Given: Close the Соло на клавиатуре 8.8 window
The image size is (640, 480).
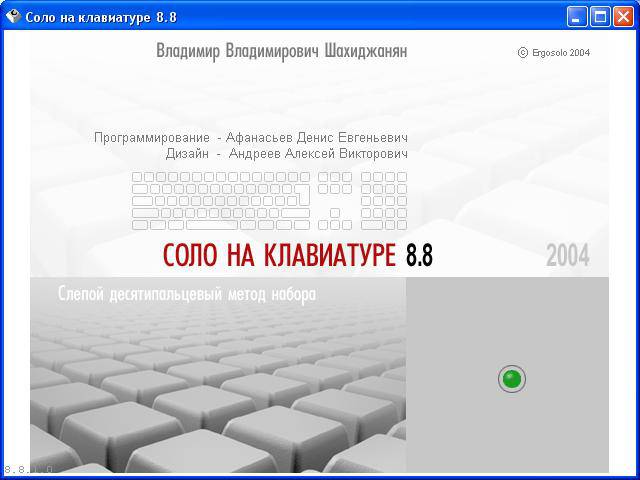Looking at the screenshot, I should (x=624, y=17).
